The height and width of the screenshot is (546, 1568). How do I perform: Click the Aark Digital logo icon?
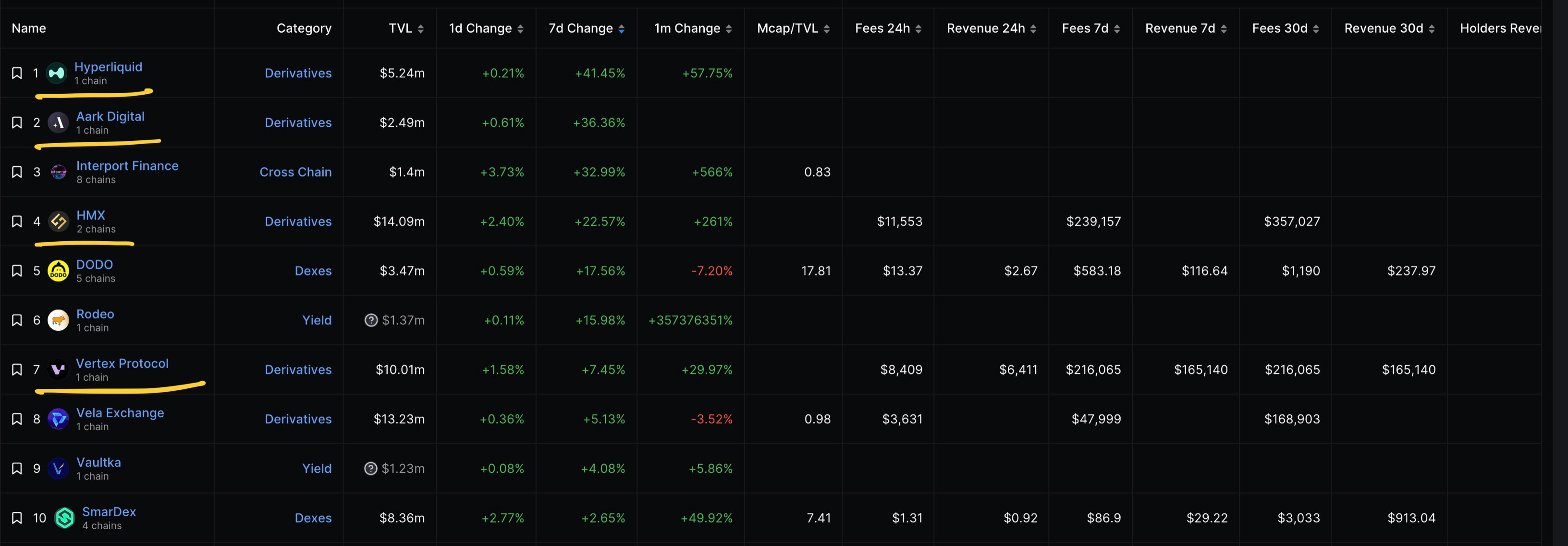(x=59, y=123)
